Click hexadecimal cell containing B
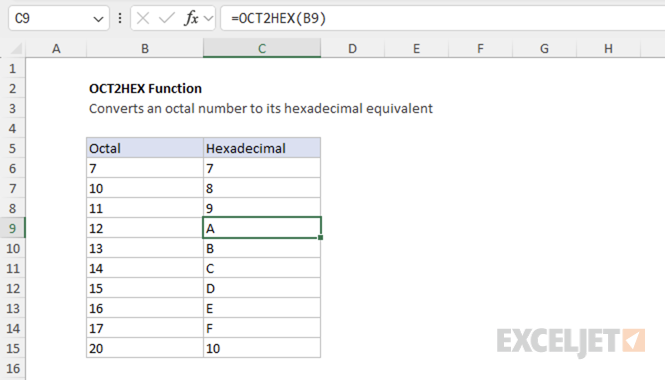The image size is (665, 380). (262, 248)
